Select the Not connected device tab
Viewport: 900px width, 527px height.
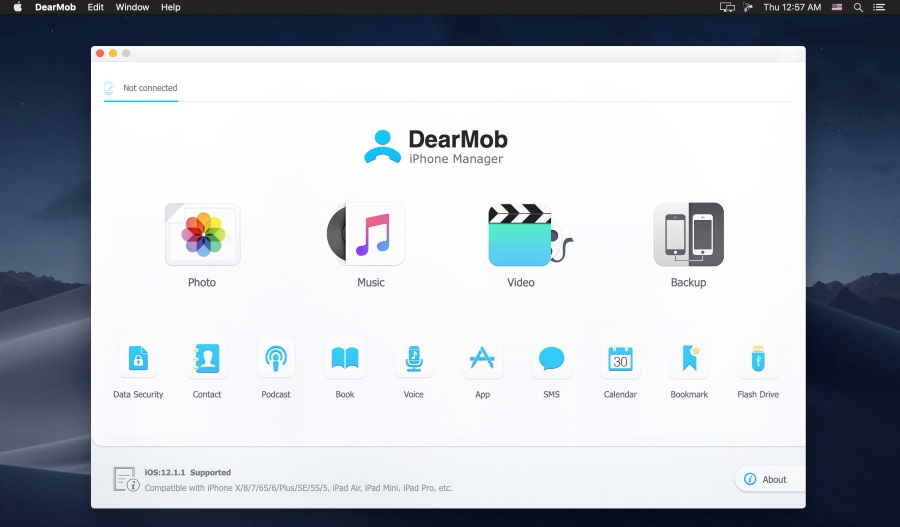coord(141,88)
